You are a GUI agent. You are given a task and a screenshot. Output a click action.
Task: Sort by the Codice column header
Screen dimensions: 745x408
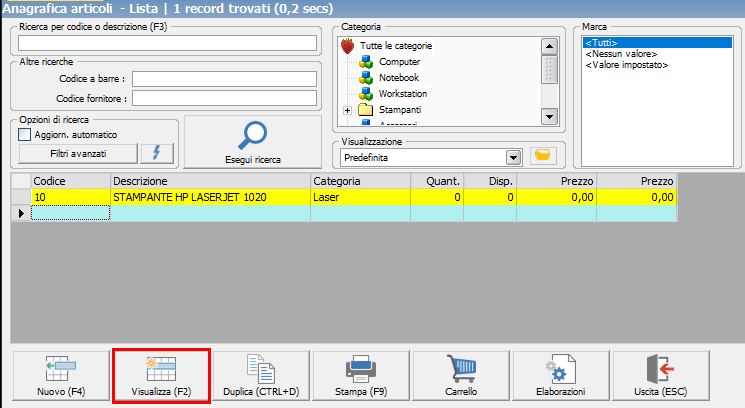[70, 181]
